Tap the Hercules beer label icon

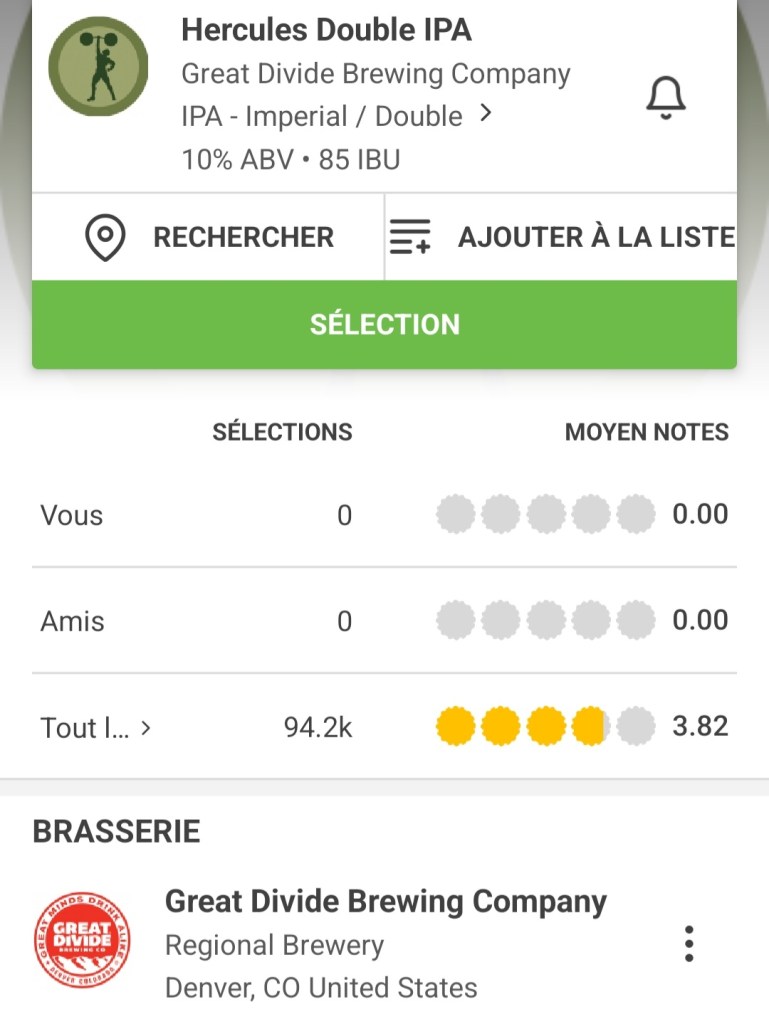click(98, 66)
